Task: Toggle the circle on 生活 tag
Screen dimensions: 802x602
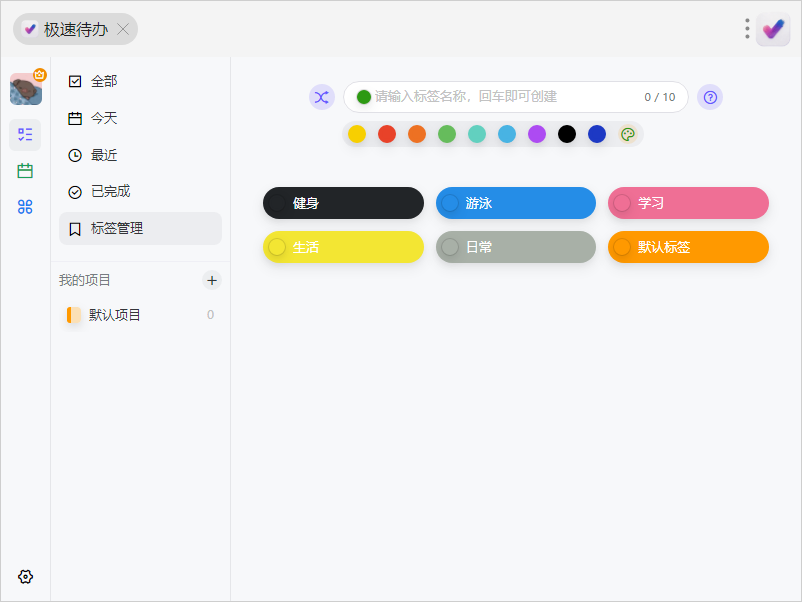Action: point(277,247)
